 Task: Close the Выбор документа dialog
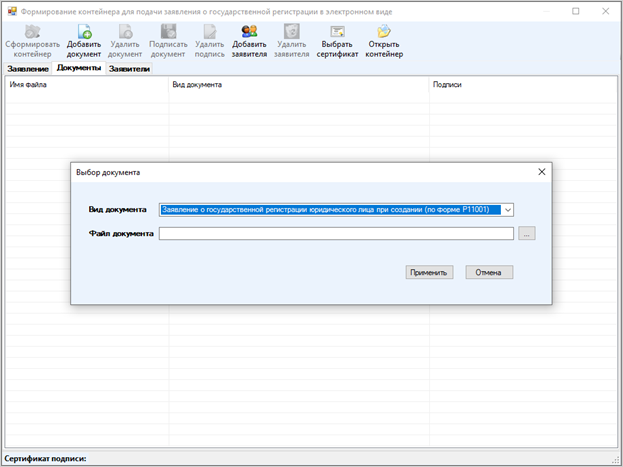point(542,172)
